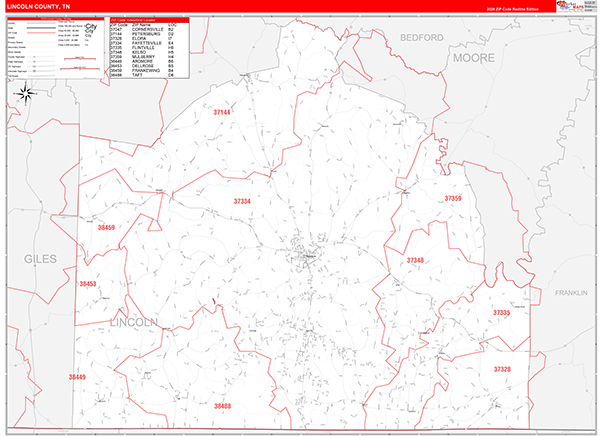Click the 38449 ZIP code label
The height and width of the screenshot is (436, 600).
[x=78, y=377]
